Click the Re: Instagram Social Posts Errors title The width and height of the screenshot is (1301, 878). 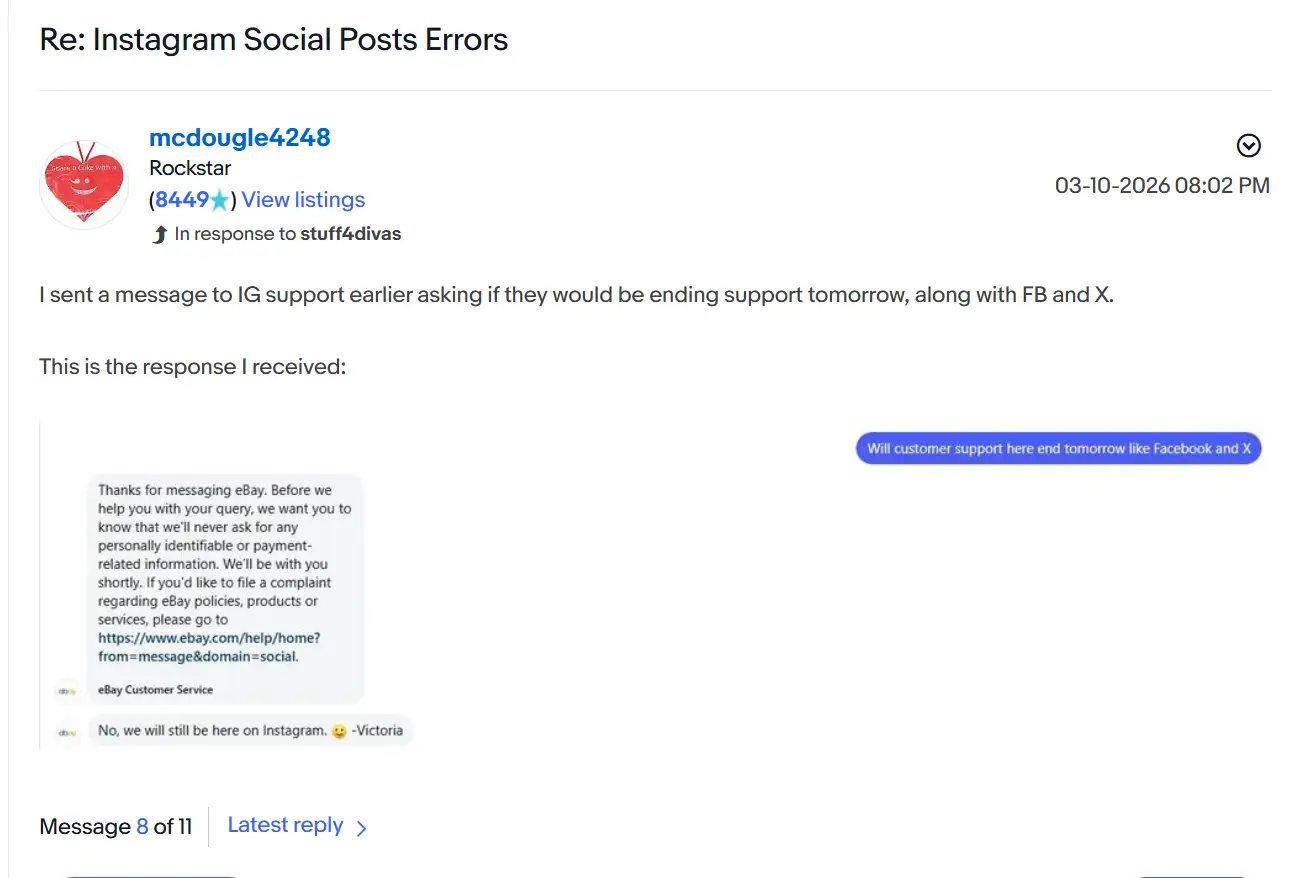click(274, 40)
